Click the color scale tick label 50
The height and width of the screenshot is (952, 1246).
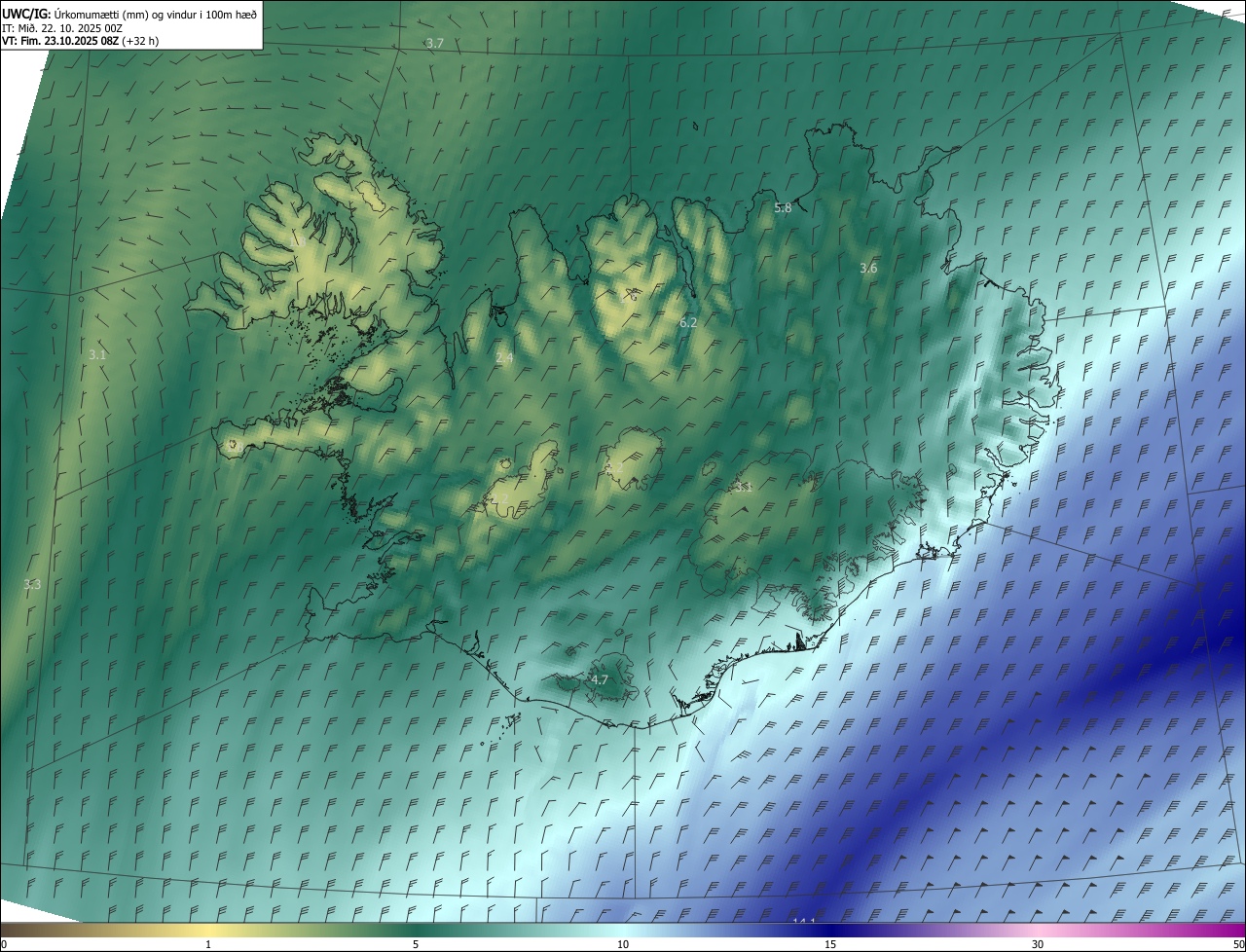1238,945
